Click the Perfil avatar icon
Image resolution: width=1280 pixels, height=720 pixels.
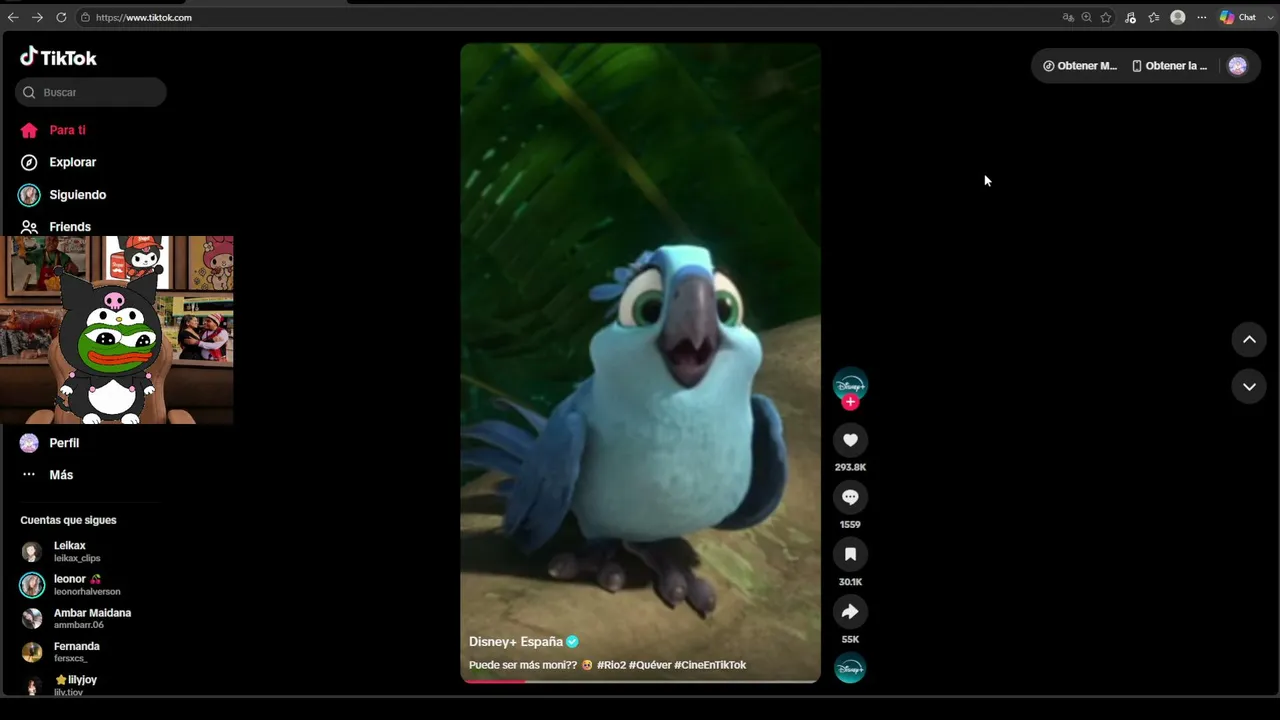(29, 443)
